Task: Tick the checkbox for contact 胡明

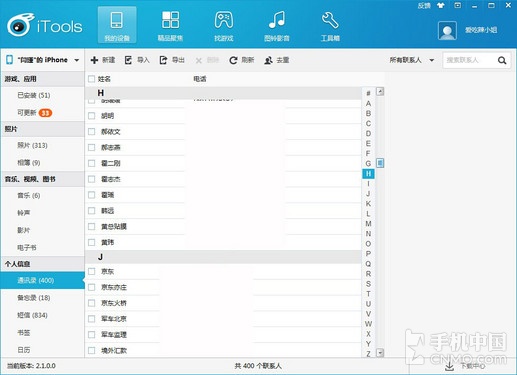Action: [91, 116]
